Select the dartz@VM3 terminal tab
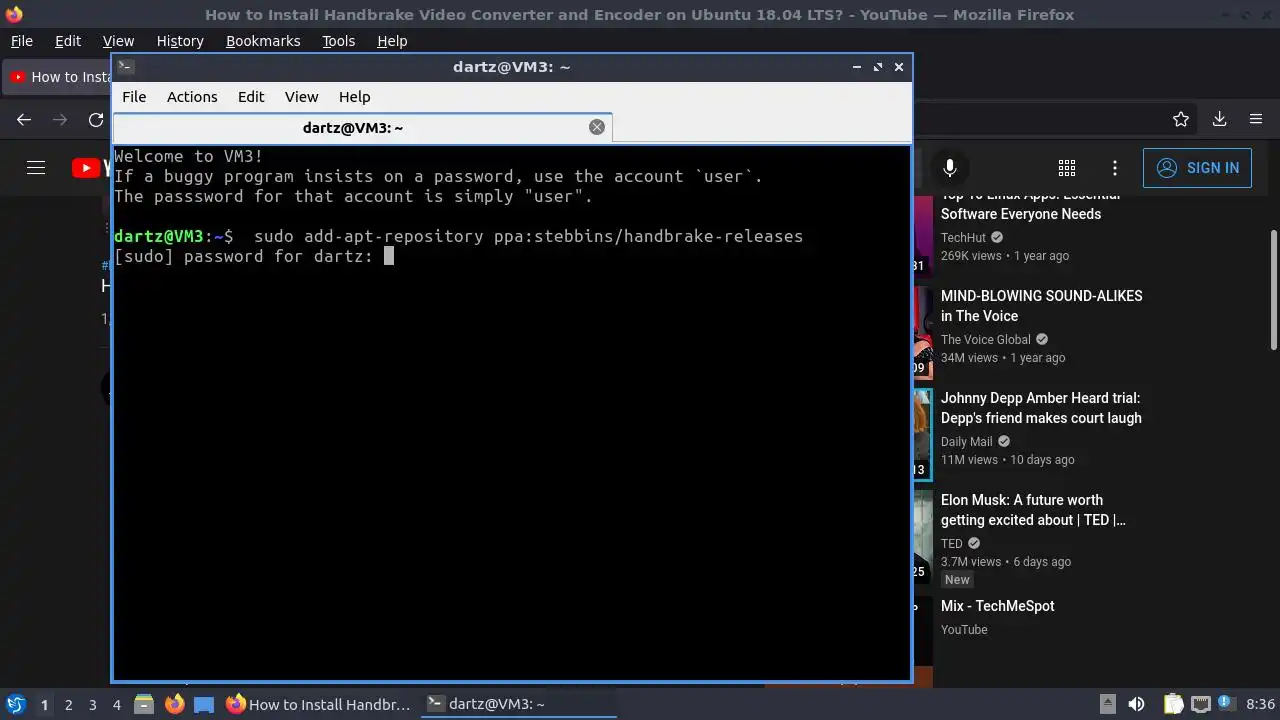This screenshot has height=720, width=1280. click(x=362, y=127)
